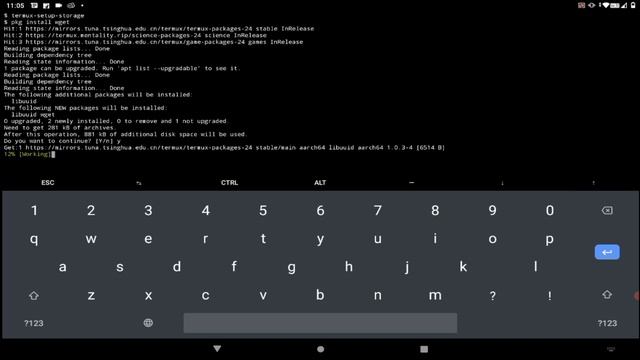Tap the number 1 key

coord(34,210)
